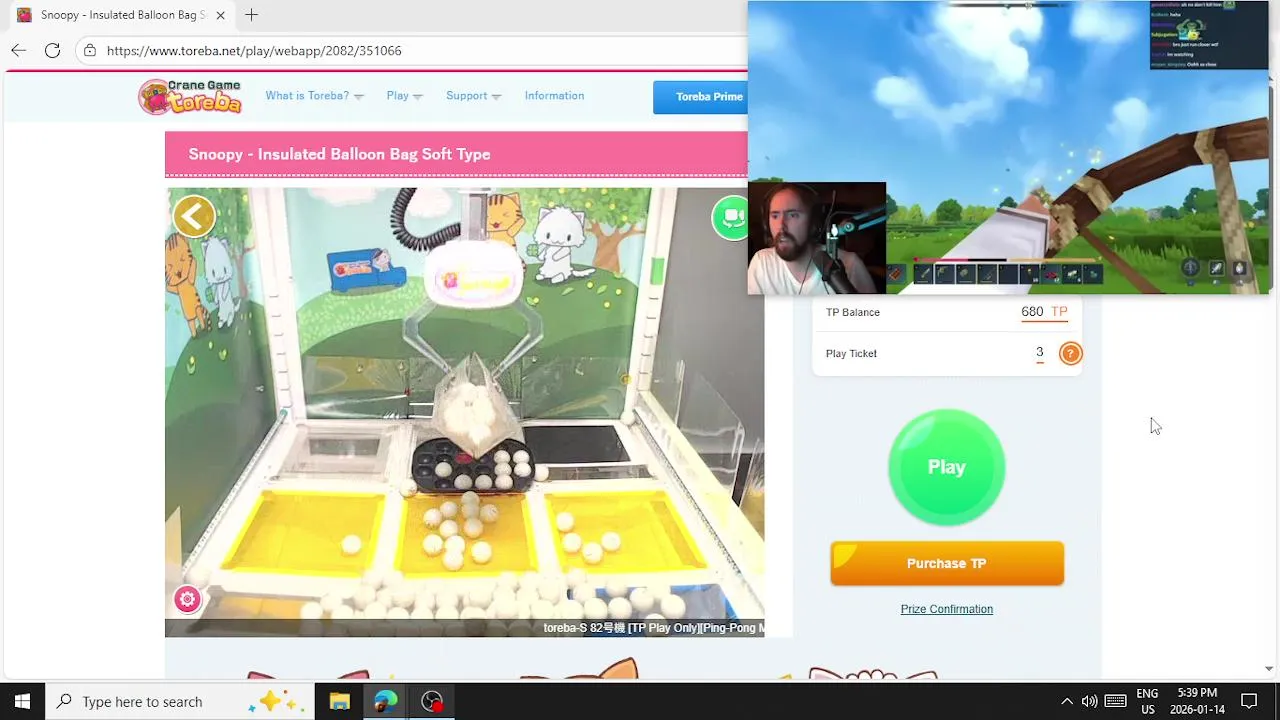Expand the Support menu
This screenshot has height=720, width=1280.
pos(473,96)
